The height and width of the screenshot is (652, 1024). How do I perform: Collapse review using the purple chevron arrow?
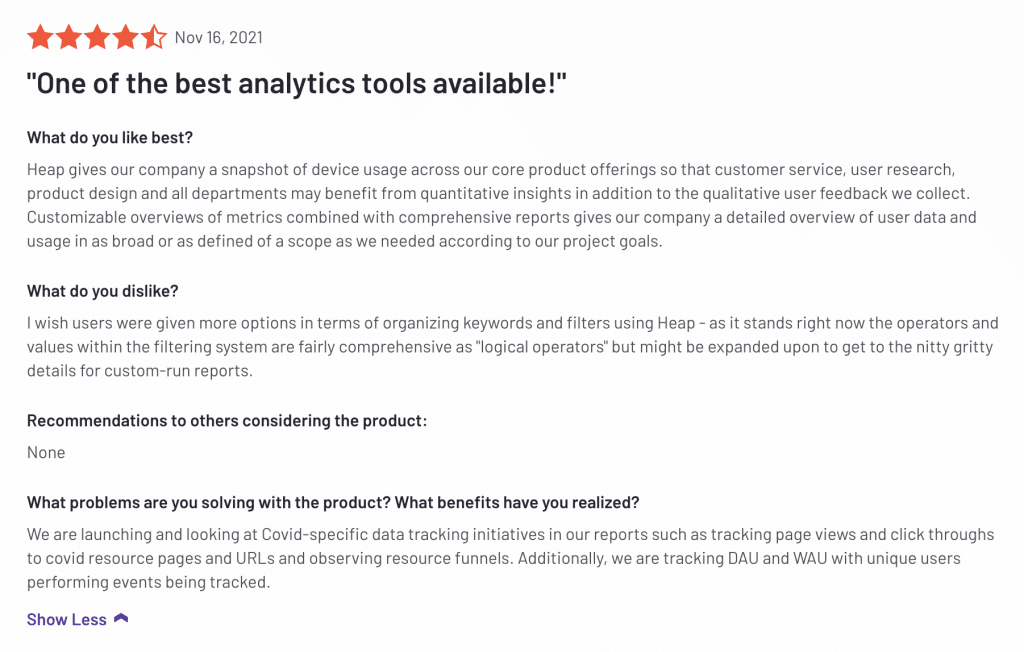(121, 619)
